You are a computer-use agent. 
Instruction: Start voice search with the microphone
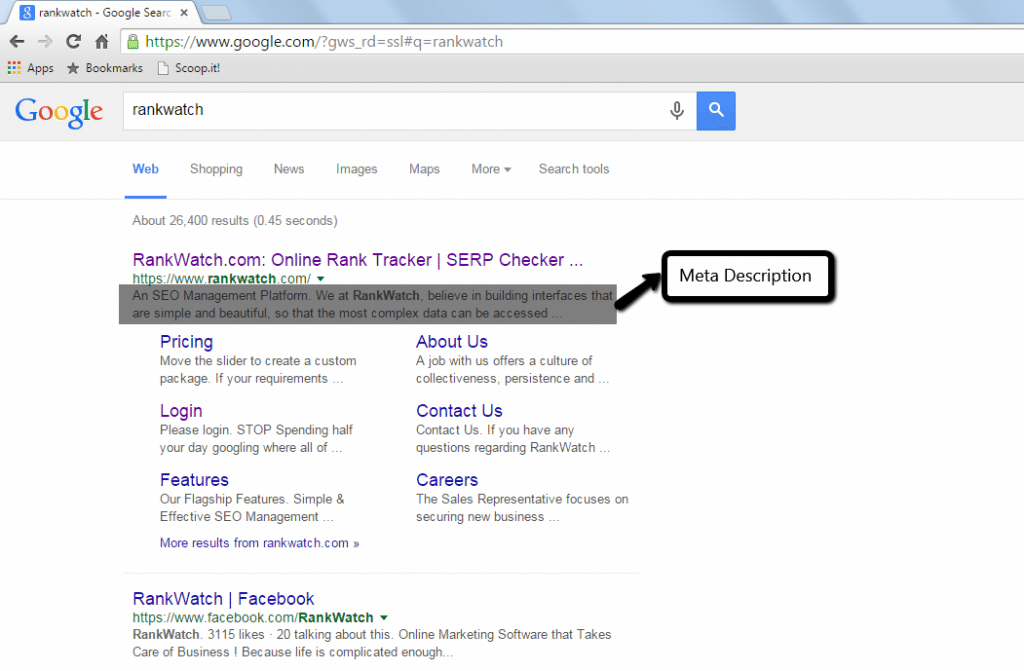pos(677,110)
